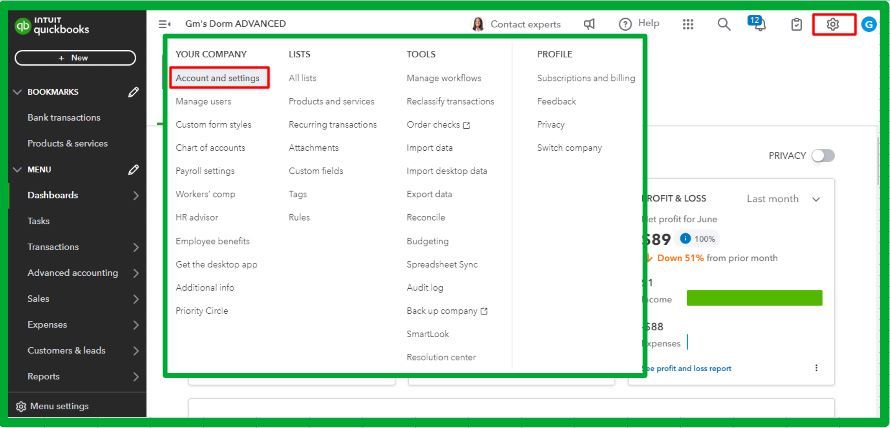Edit Menu with pencil icon
890x428 pixels.
tap(133, 169)
